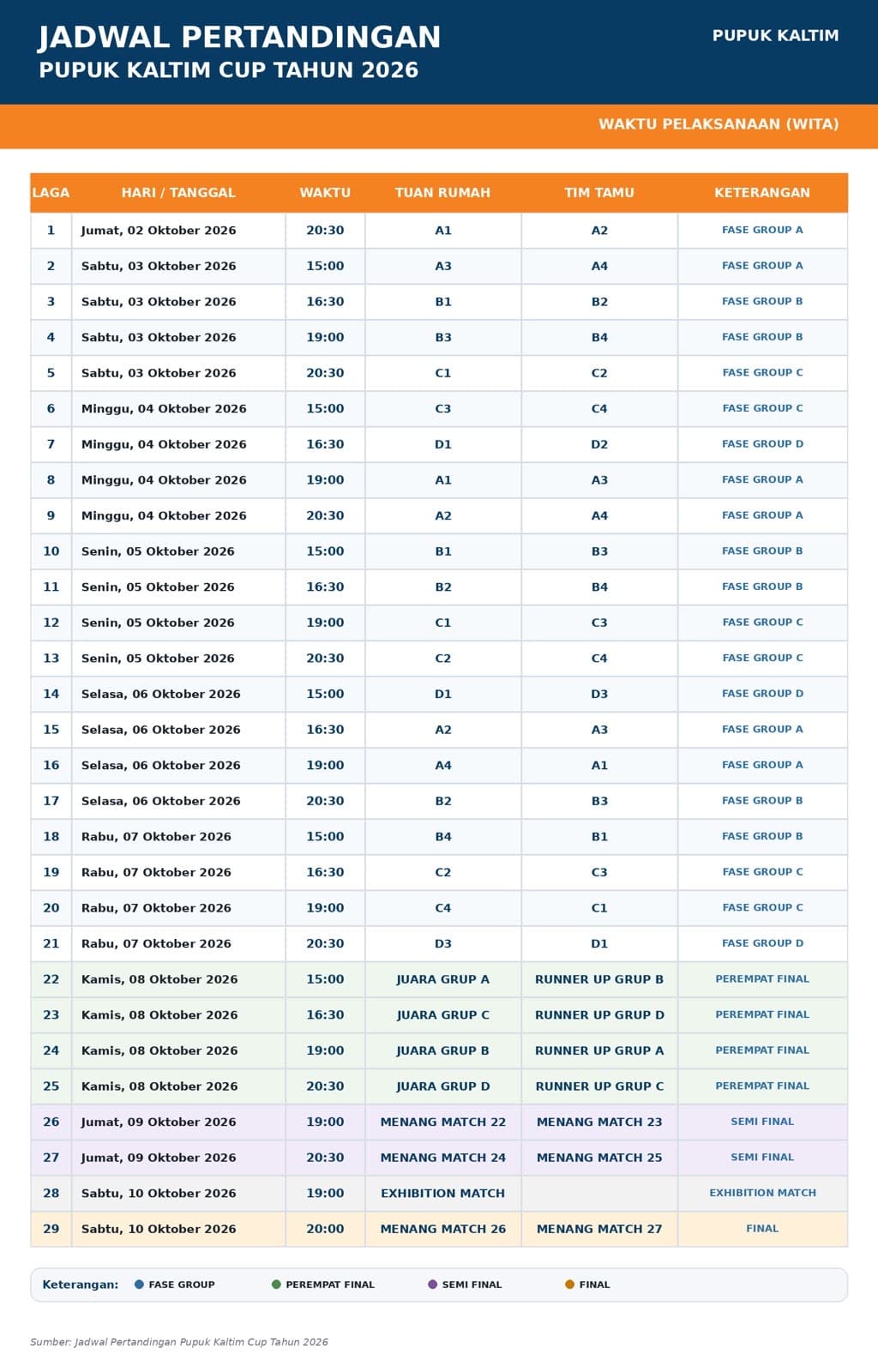Select the date Jumat, 02 Oktober 2026
Image resolution: width=878 pixels, height=1372 pixels.
click(159, 231)
